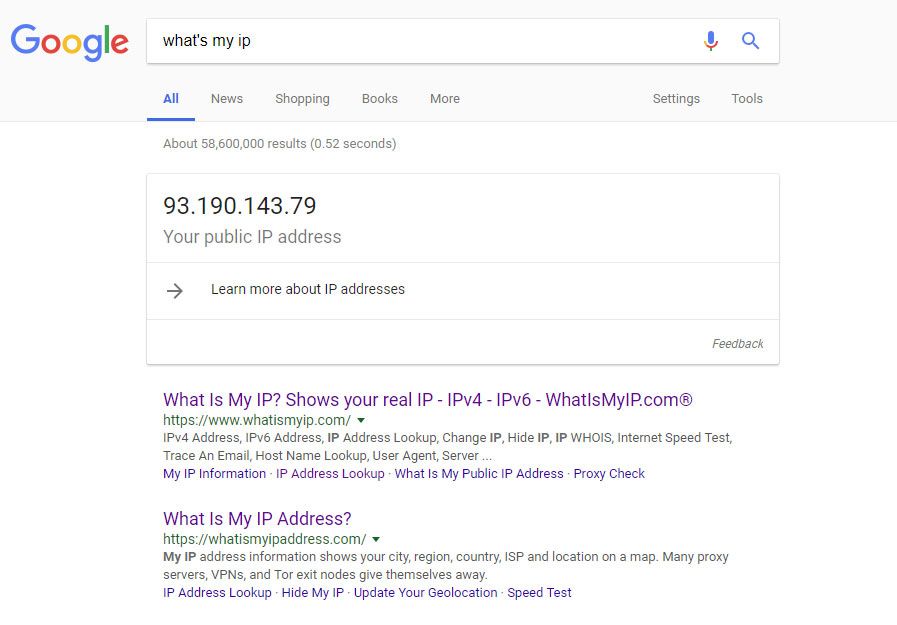Click the microphone voice search icon

pos(711,41)
